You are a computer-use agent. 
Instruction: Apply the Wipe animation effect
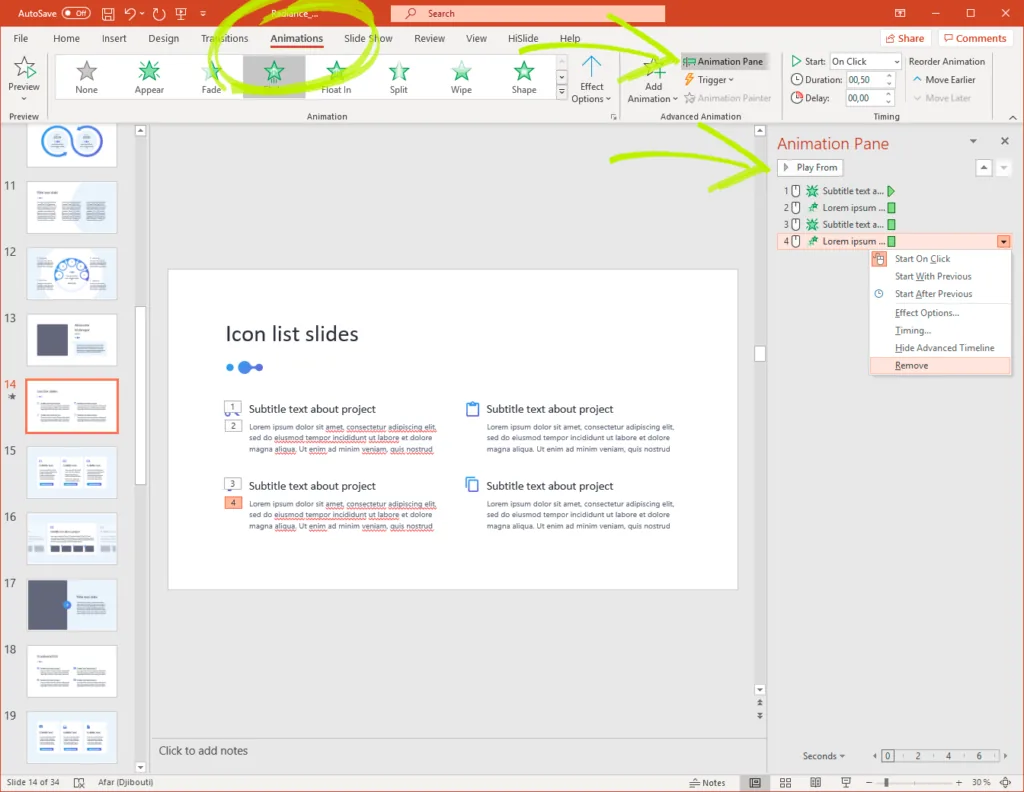[461, 76]
